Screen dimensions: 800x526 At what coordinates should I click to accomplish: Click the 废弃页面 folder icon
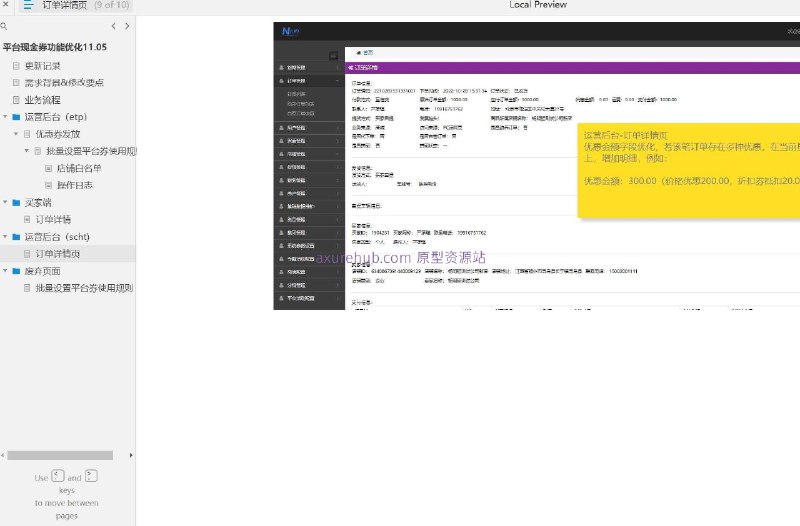[x=16, y=271]
